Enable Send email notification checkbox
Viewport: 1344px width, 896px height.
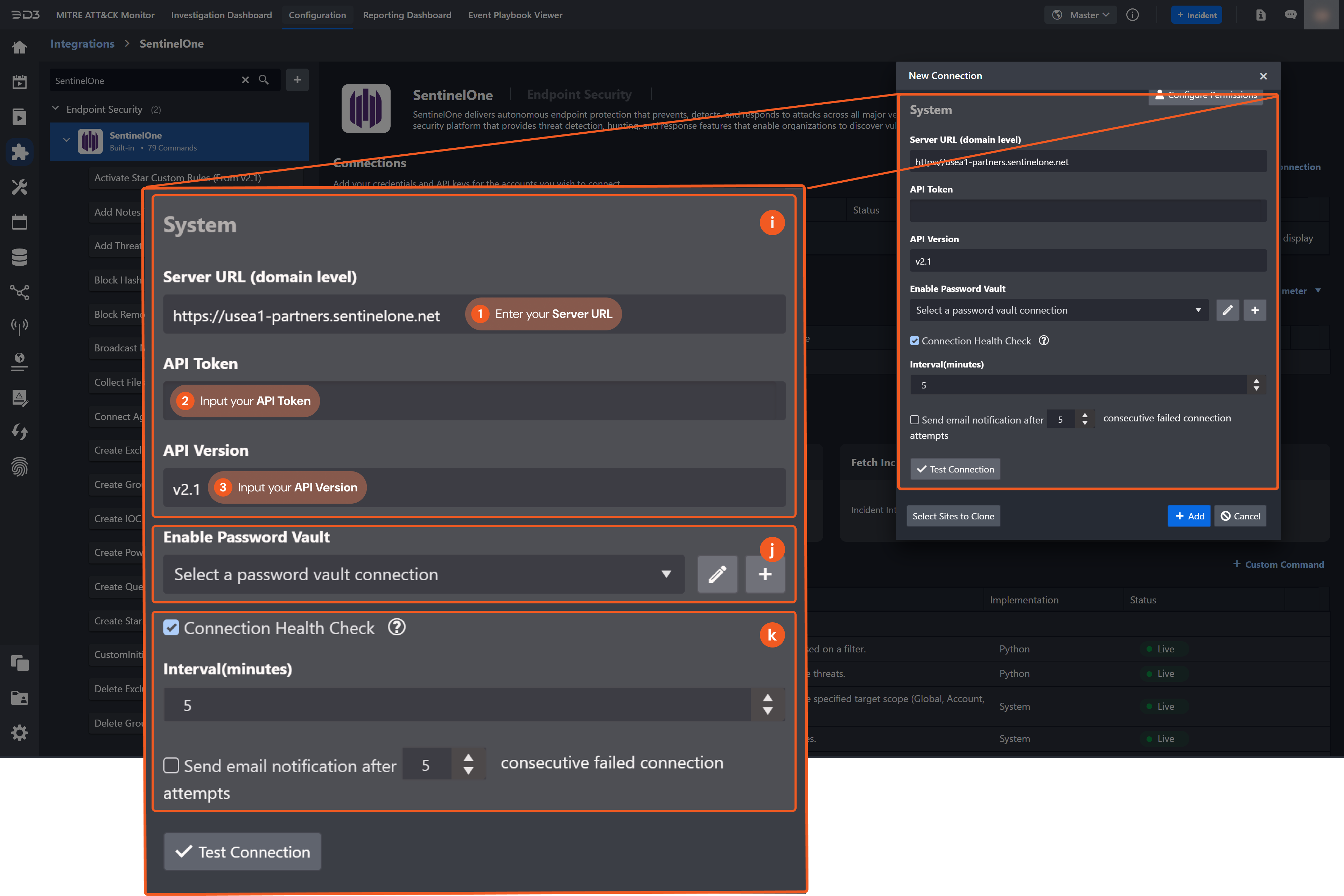tap(914, 419)
